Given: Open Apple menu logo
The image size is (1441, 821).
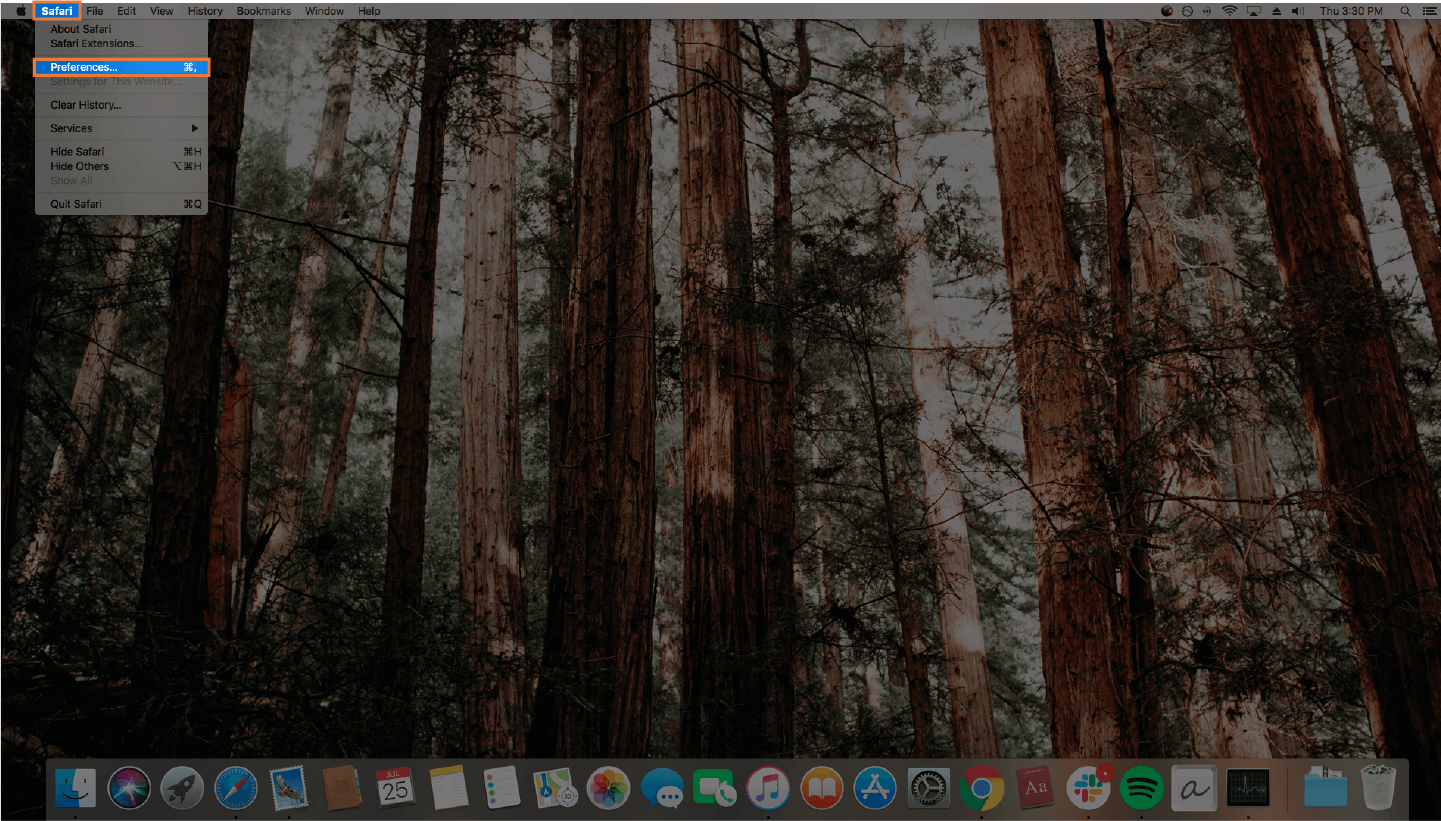Looking at the screenshot, I should pos(20,11).
